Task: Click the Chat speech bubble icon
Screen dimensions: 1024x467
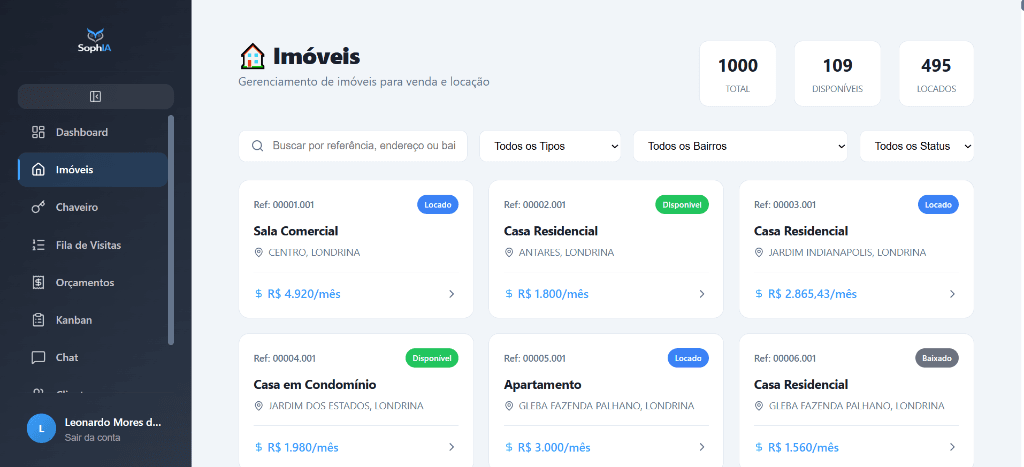Action: 39,357
